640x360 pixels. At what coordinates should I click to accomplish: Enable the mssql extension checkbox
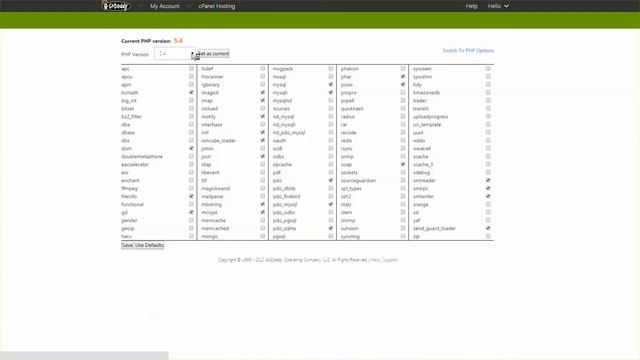tap(331, 76)
